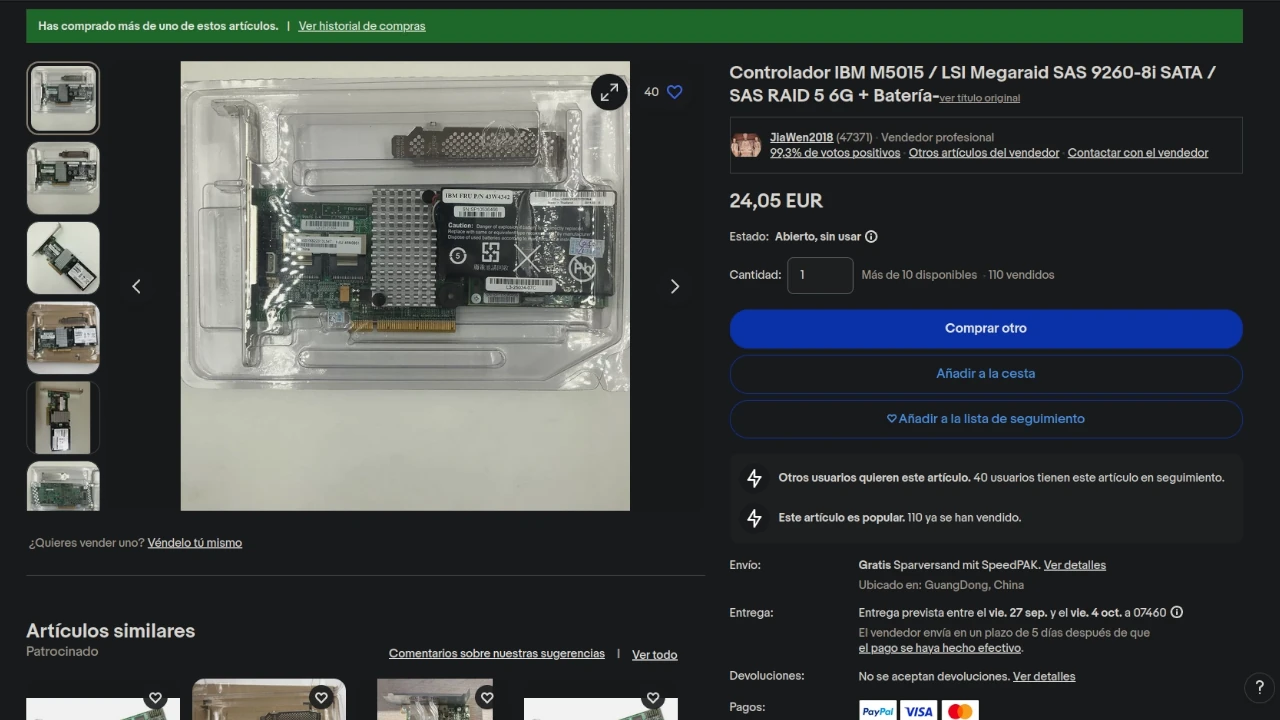Open third similar item thumbnail

pos(435,699)
